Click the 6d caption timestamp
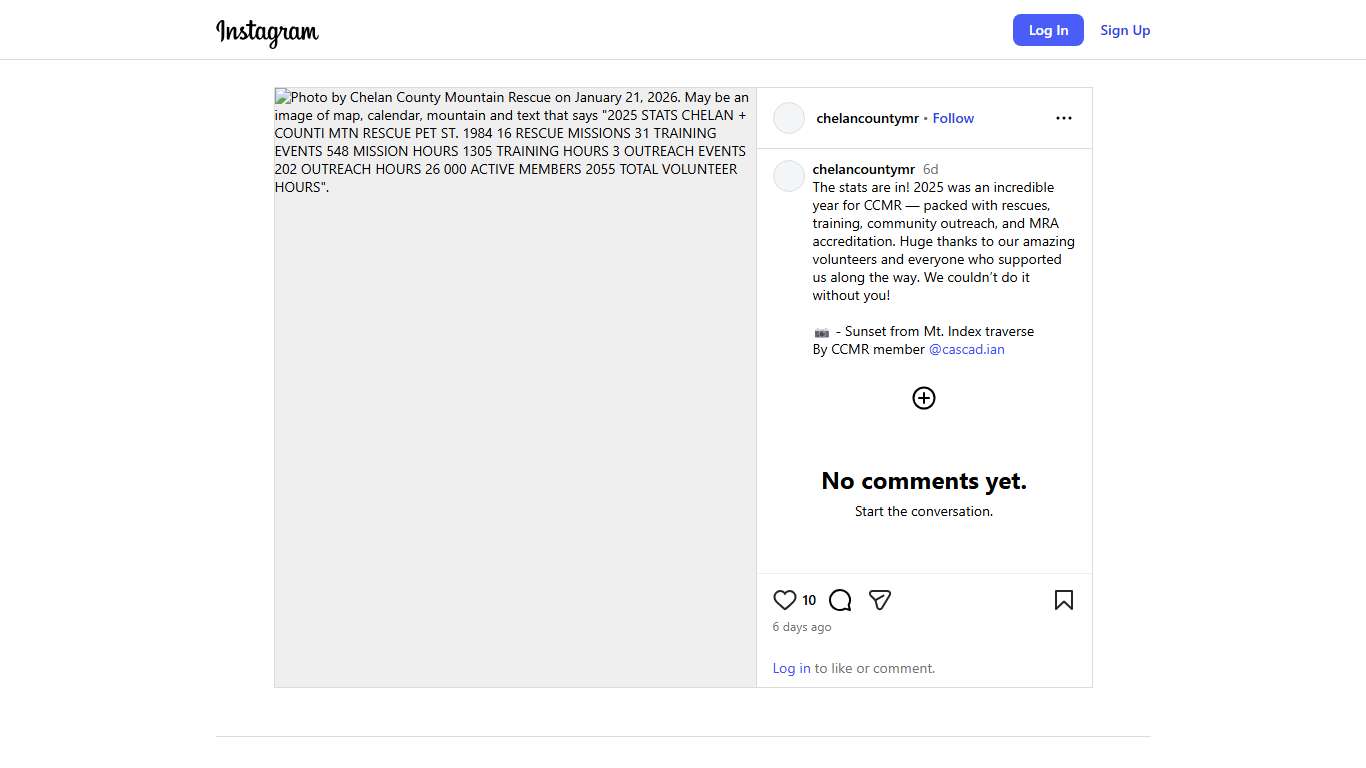 click(930, 169)
